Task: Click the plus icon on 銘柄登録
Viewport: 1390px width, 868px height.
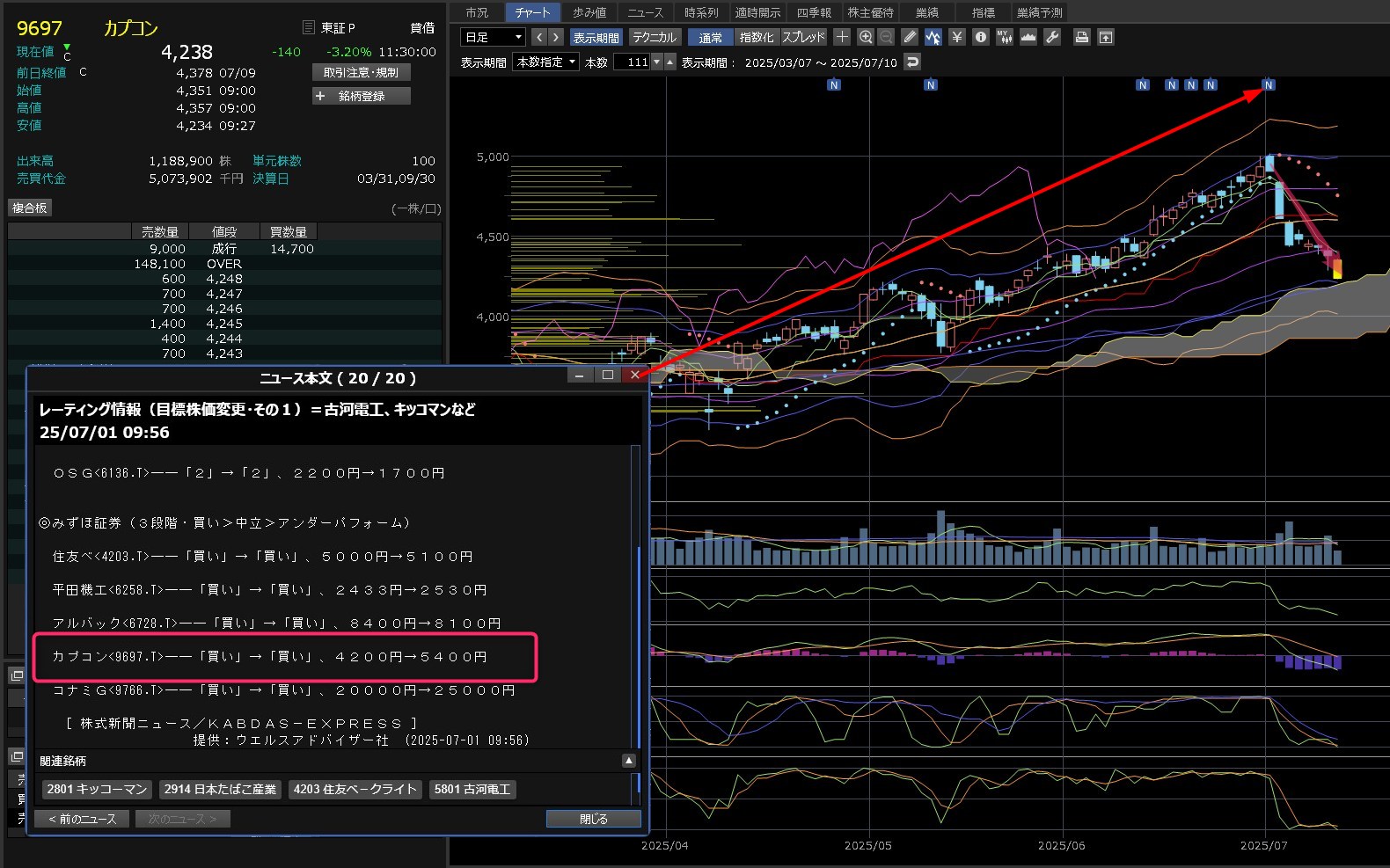Action: [320, 96]
